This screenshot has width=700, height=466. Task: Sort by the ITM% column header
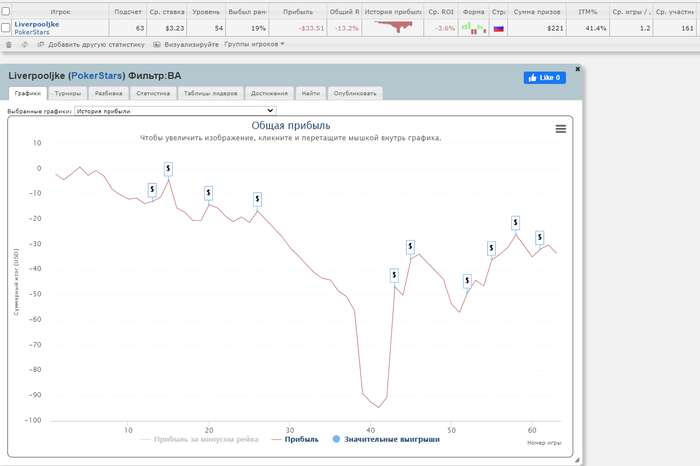point(588,12)
